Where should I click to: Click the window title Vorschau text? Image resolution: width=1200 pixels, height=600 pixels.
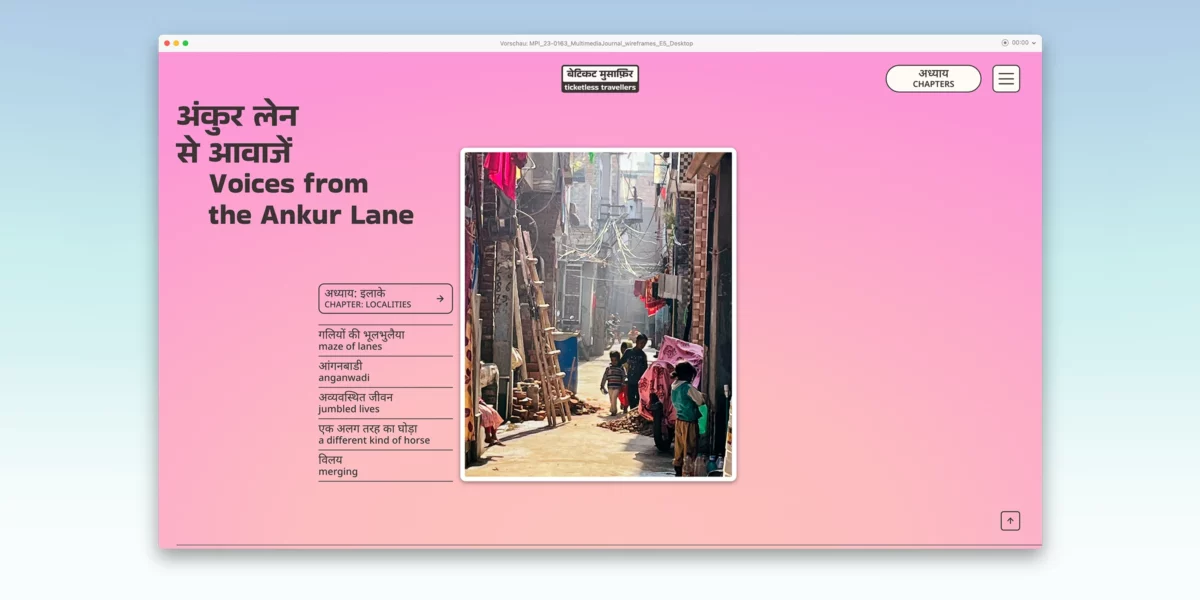point(596,43)
